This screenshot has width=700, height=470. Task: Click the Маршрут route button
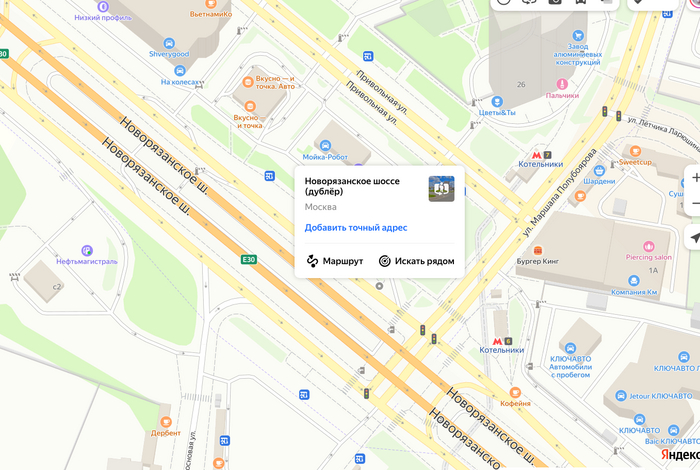pos(335,261)
